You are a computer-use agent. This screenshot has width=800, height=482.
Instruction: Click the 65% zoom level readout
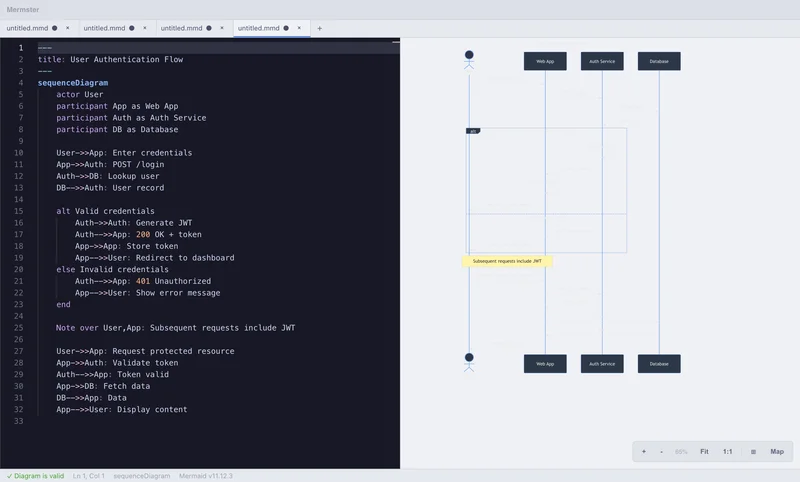coord(681,452)
